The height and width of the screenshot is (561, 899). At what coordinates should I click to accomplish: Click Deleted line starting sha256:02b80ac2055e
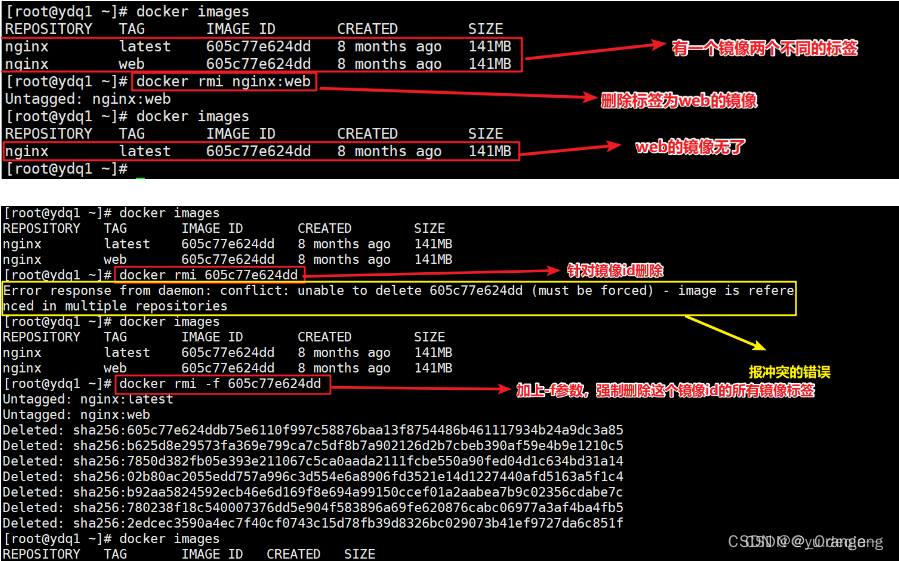tap(313, 477)
